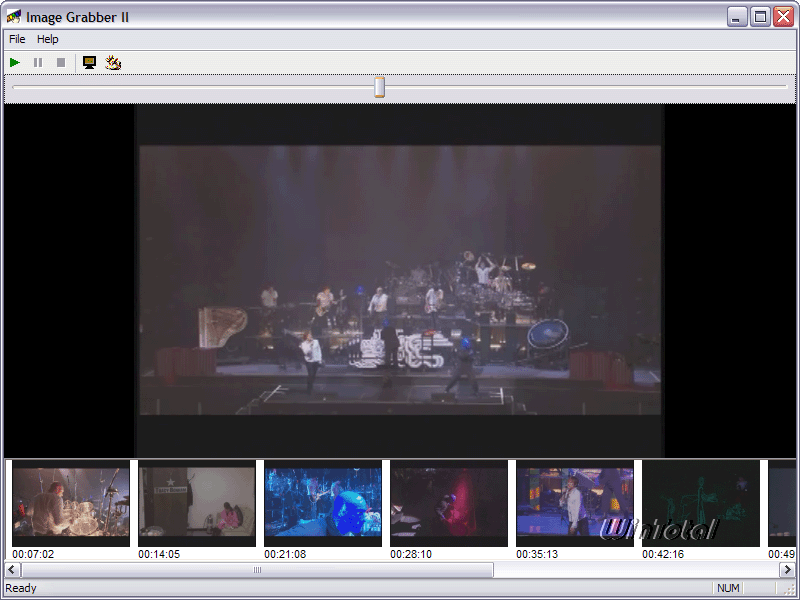
Task: Select the thumbnail at 00:35:13
Action: pyautogui.click(x=574, y=503)
